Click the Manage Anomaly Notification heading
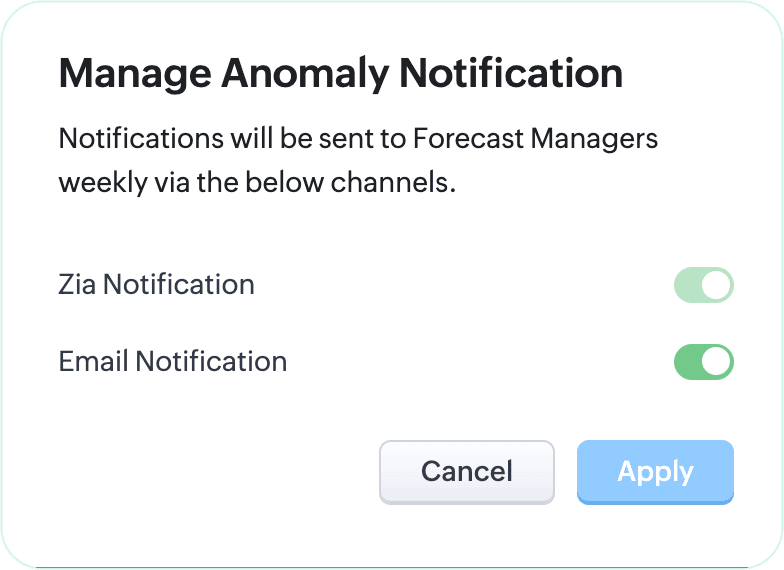Image resolution: width=784 pixels, height=570 pixels. pyautogui.click(x=341, y=74)
